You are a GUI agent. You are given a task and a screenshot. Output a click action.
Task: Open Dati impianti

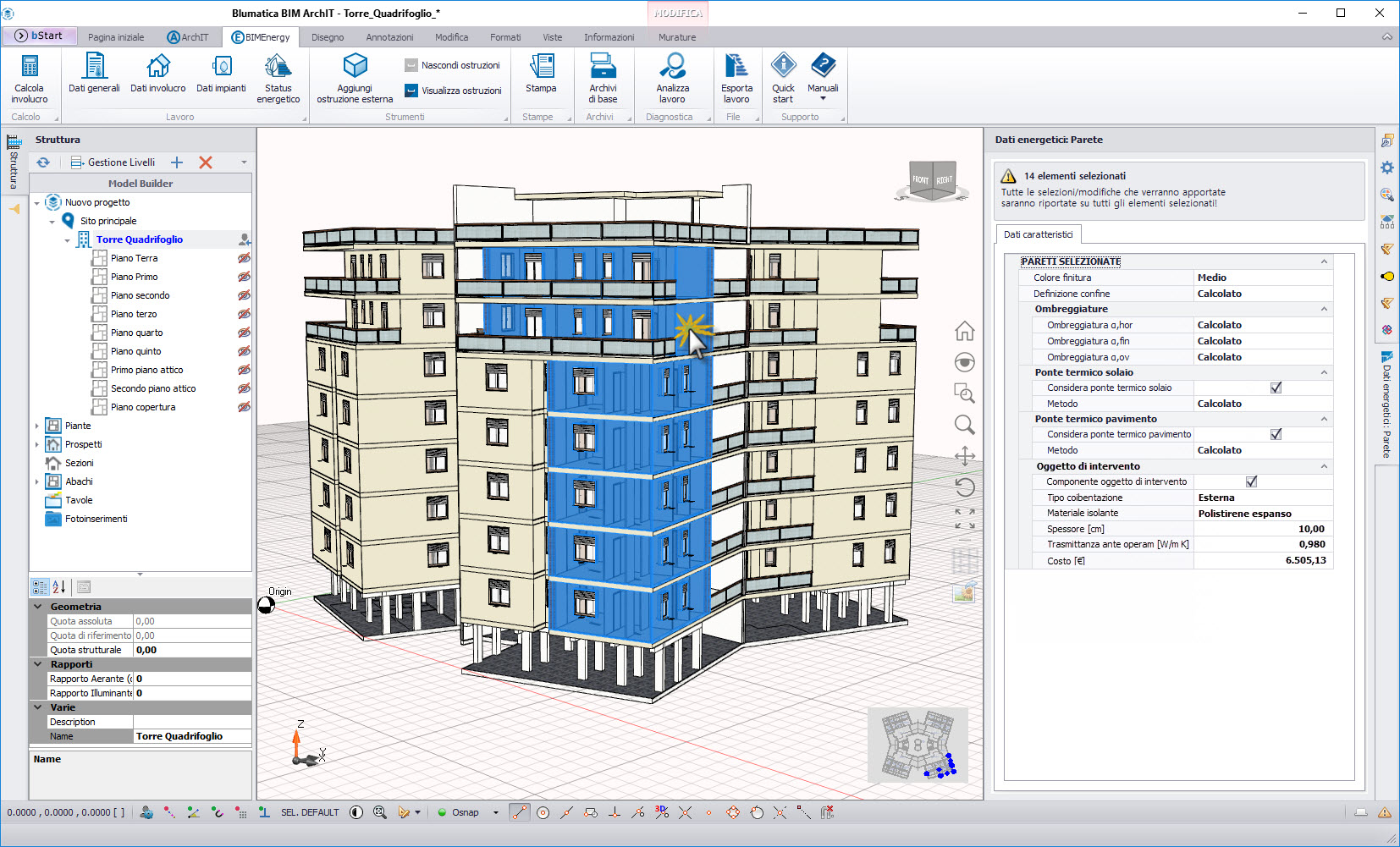[x=221, y=74]
